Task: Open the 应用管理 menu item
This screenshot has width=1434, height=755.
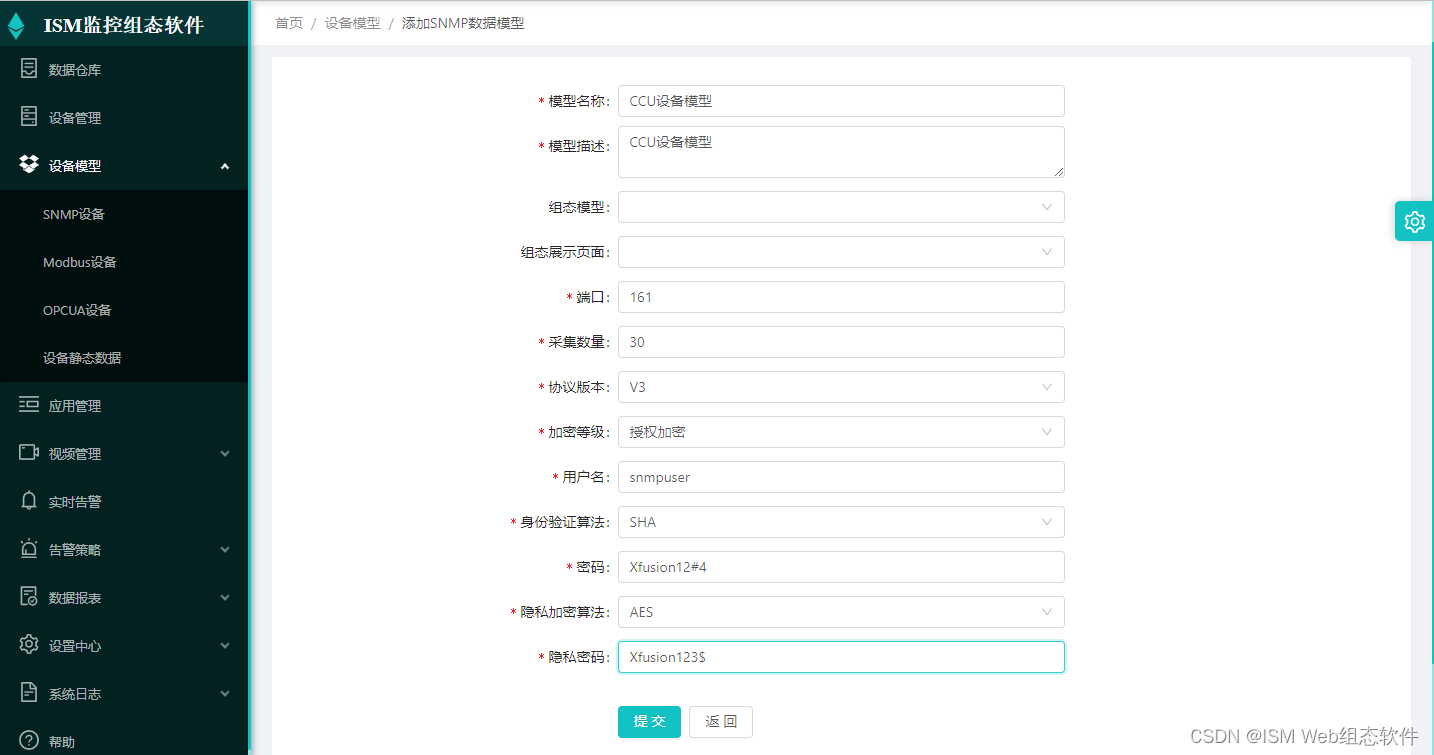Action: coord(124,406)
